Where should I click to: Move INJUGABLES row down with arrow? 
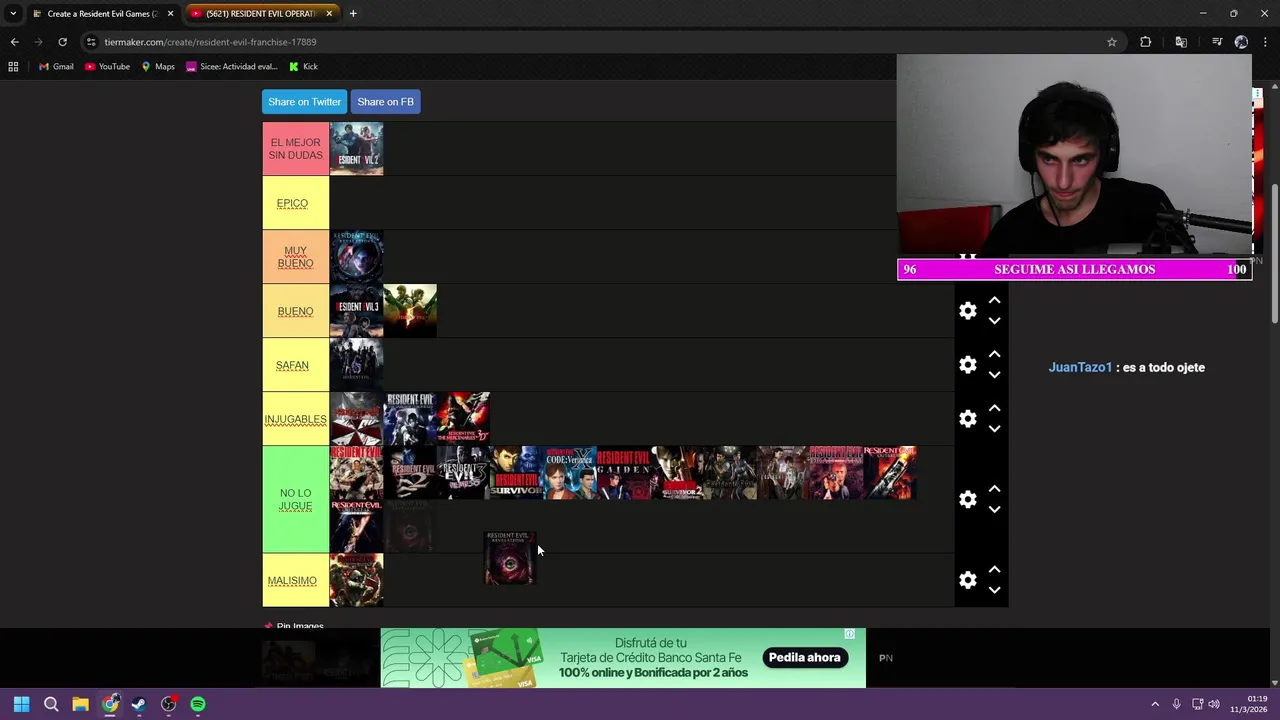click(994, 429)
